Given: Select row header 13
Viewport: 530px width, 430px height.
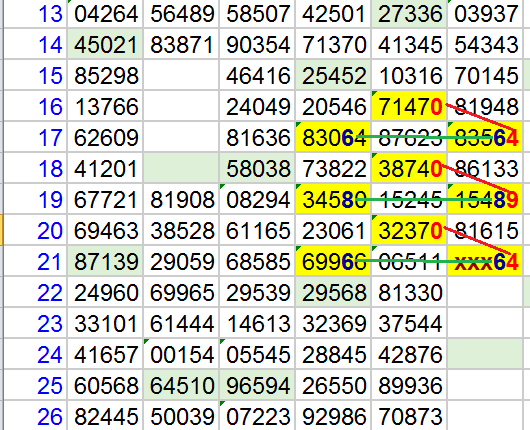Looking at the screenshot, I should pos(35,14).
